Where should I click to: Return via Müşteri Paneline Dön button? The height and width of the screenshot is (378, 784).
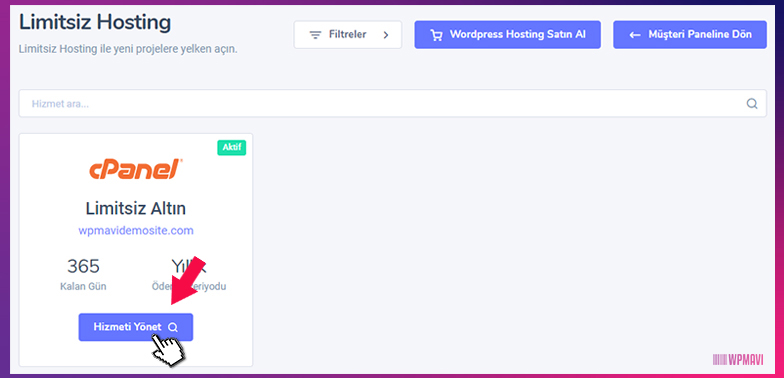click(690, 34)
